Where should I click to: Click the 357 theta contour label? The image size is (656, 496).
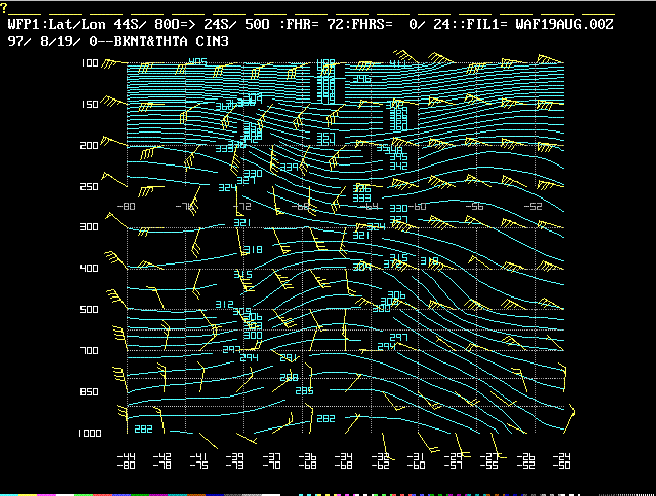pyautogui.click(x=325, y=138)
